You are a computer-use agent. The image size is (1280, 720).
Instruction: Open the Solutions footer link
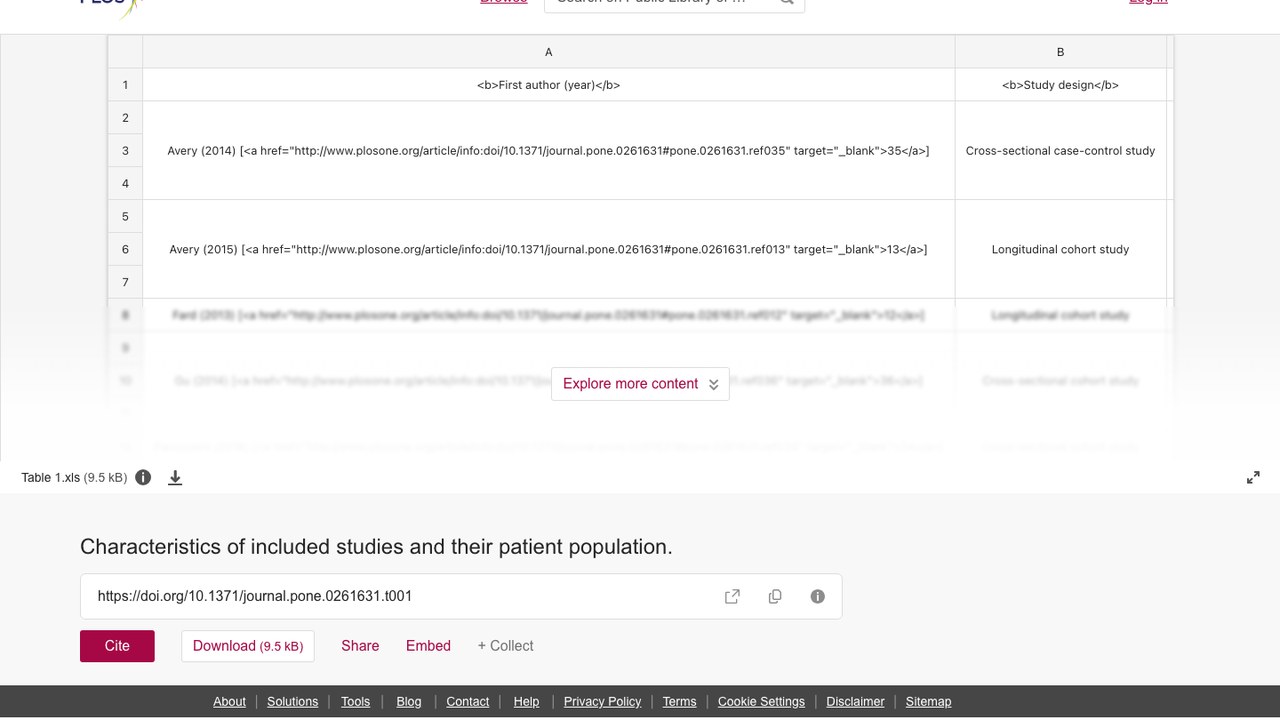coord(292,702)
